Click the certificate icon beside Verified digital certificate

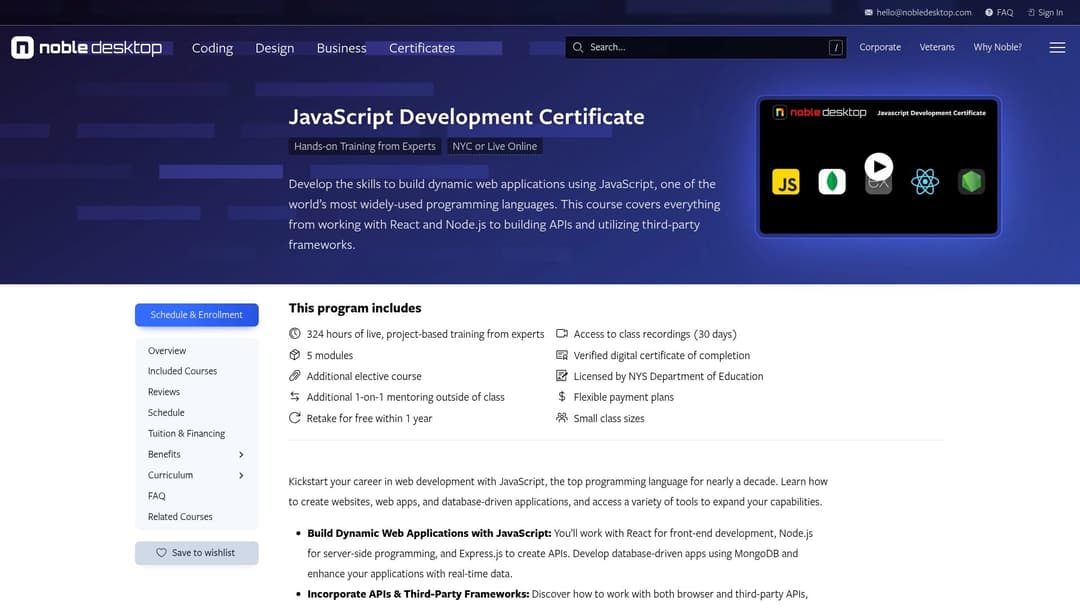(x=562, y=355)
